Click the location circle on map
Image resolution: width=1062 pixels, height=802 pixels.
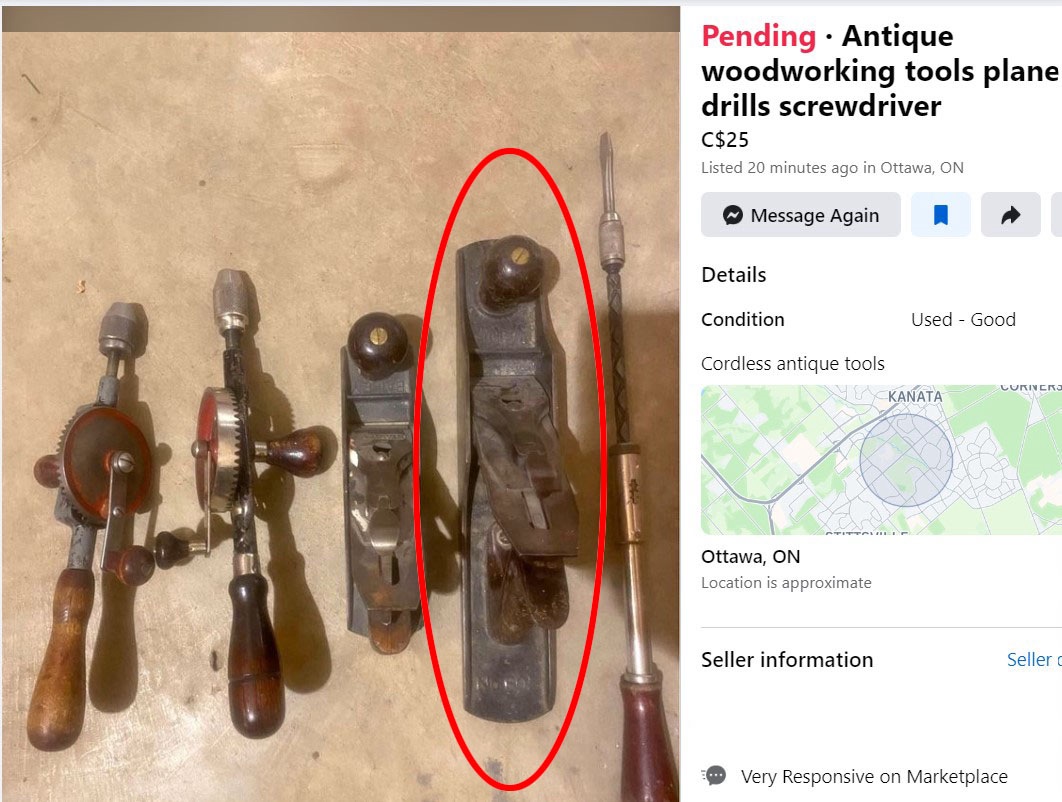(x=906, y=460)
